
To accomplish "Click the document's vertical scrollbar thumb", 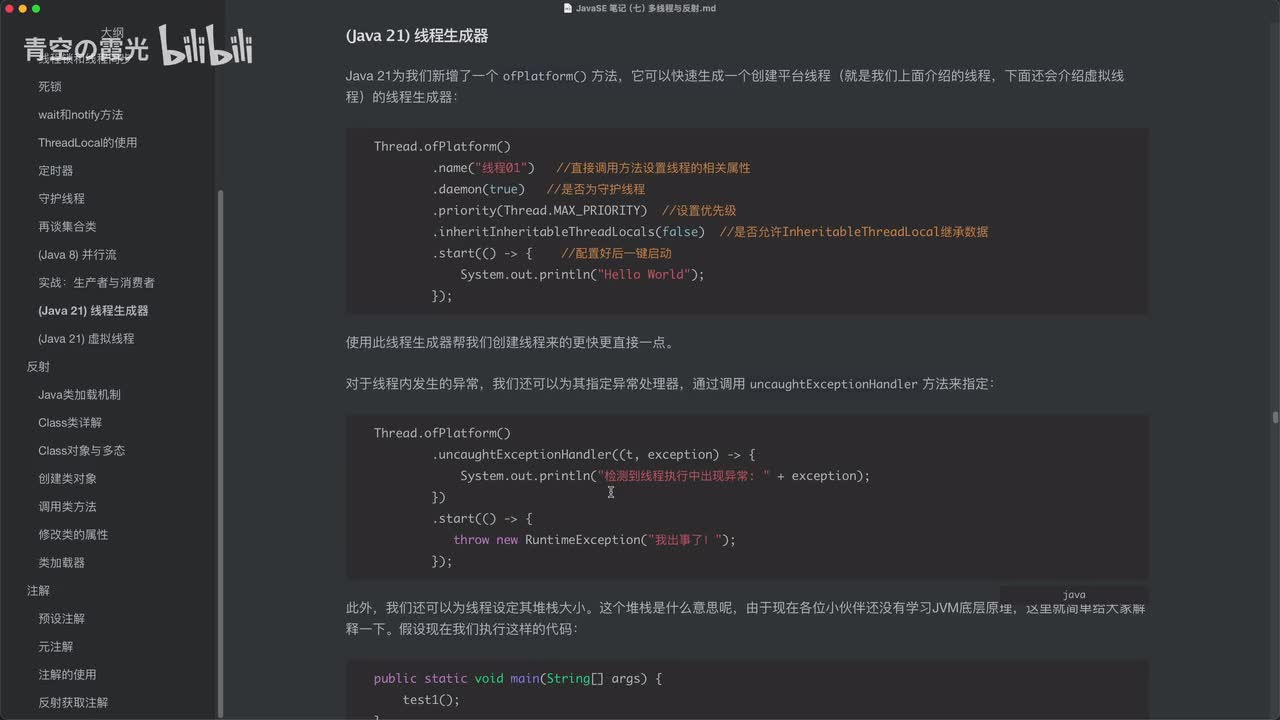I will 1275,417.
